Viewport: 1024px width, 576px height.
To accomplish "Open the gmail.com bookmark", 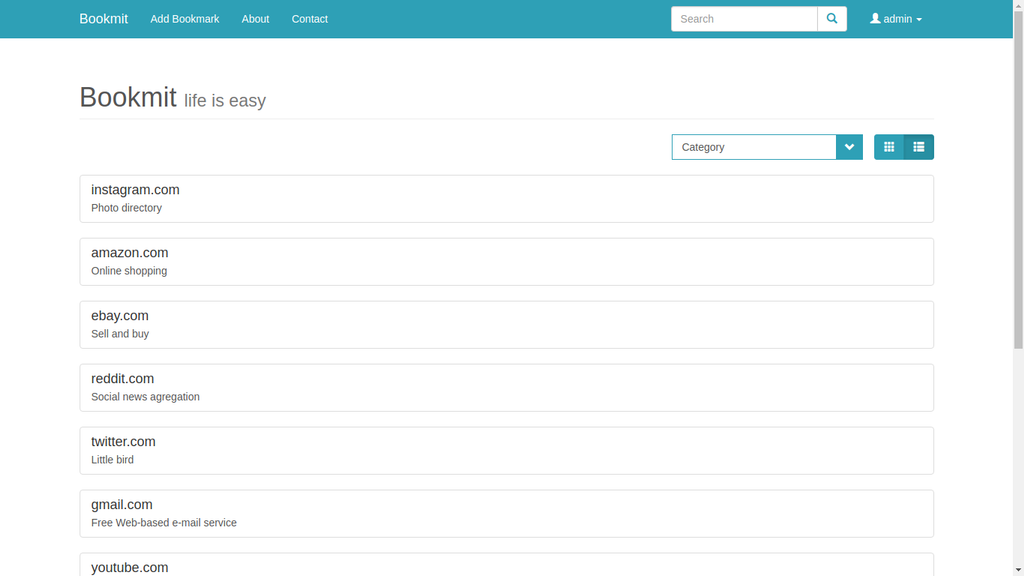I will click(x=121, y=505).
